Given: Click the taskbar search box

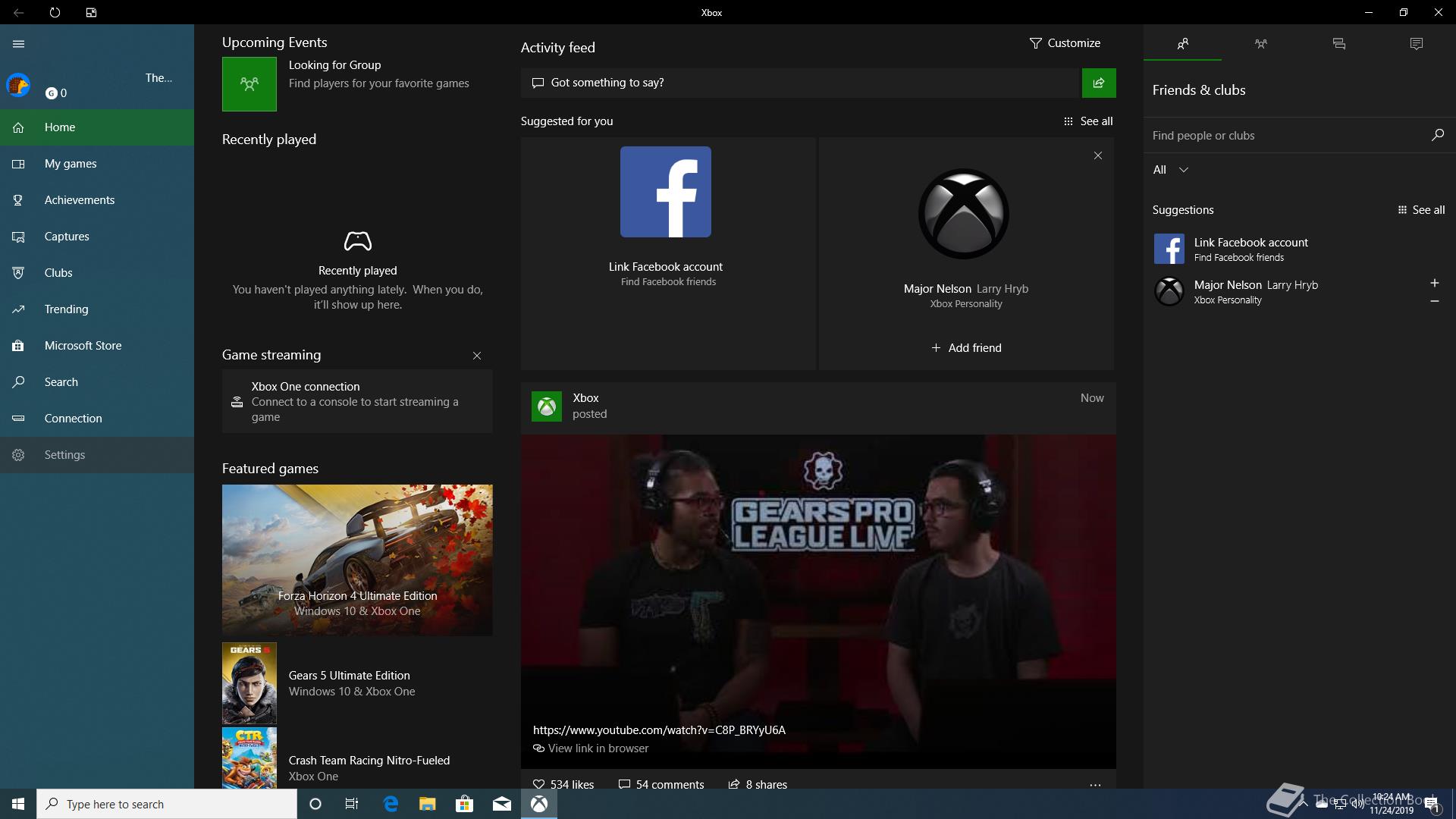Looking at the screenshot, I should point(167,804).
